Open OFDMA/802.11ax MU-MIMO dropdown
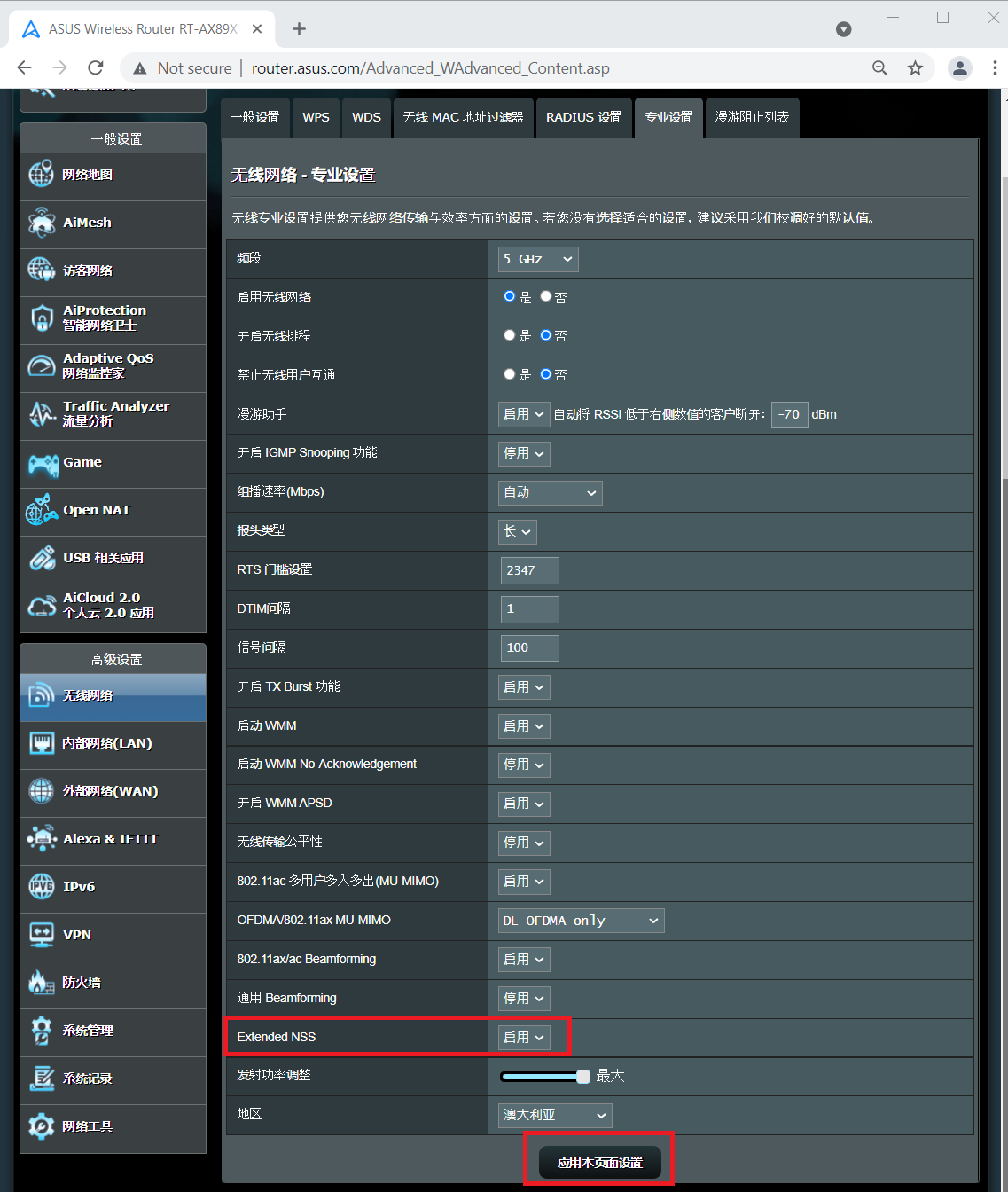Screen dimensions: 1008x1192 [x=581, y=921]
